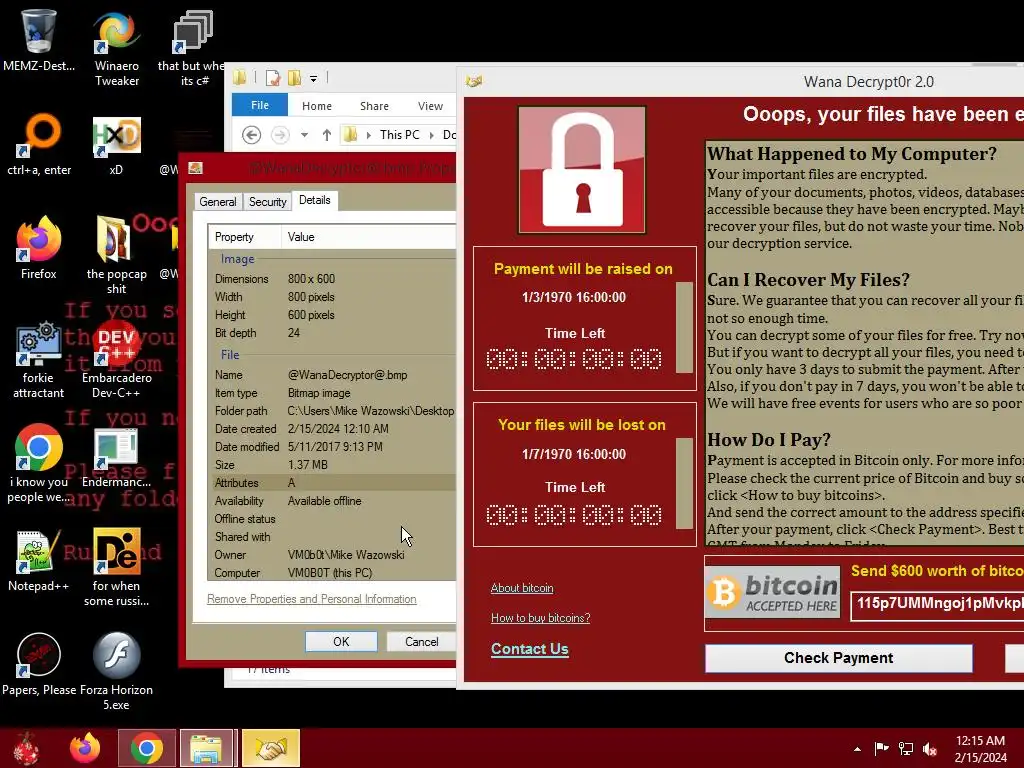Open the File tab in Explorer
The image size is (1024, 768).
[260, 105]
